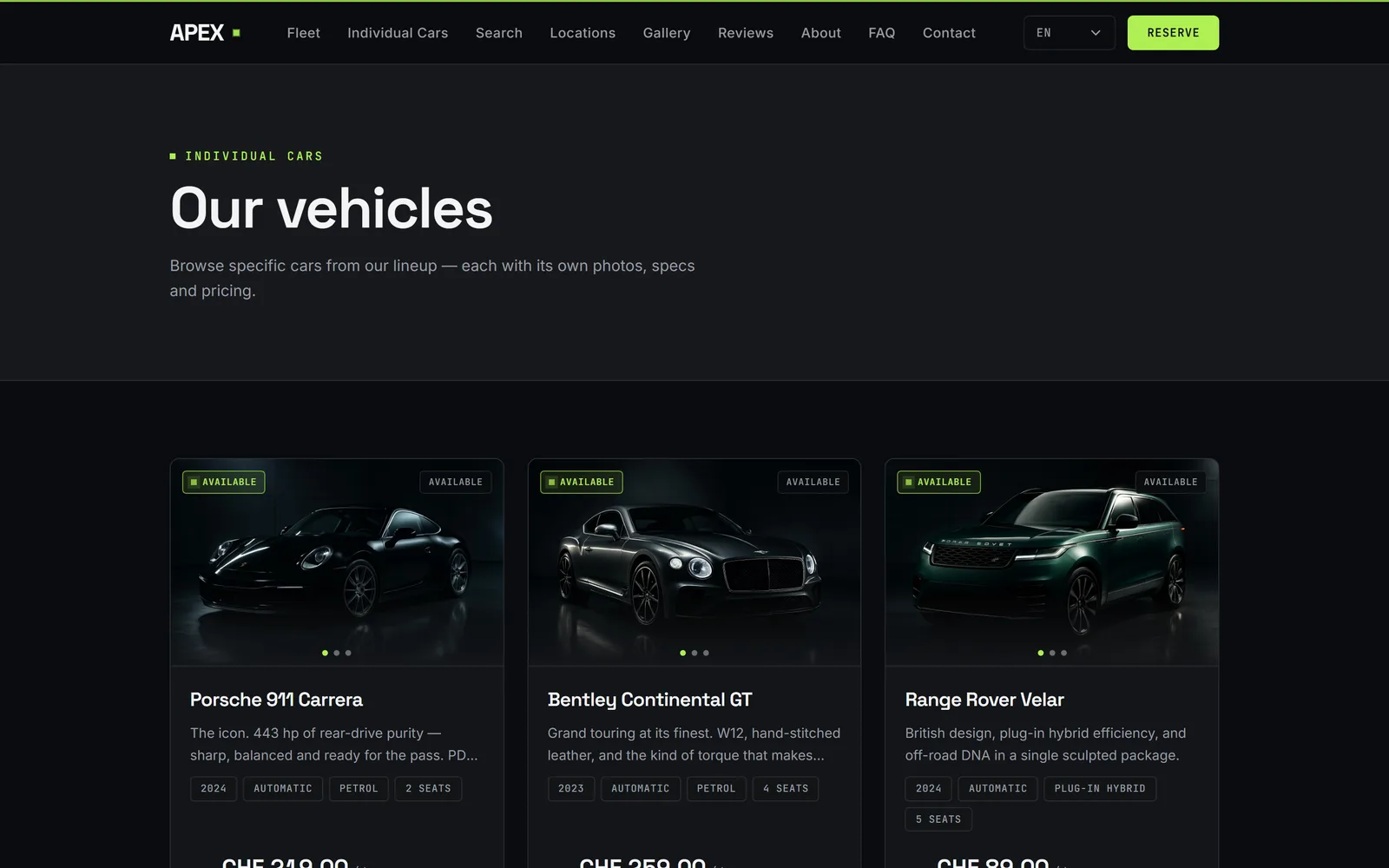Open the Porsche 911 Carrera photo

click(x=337, y=562)
